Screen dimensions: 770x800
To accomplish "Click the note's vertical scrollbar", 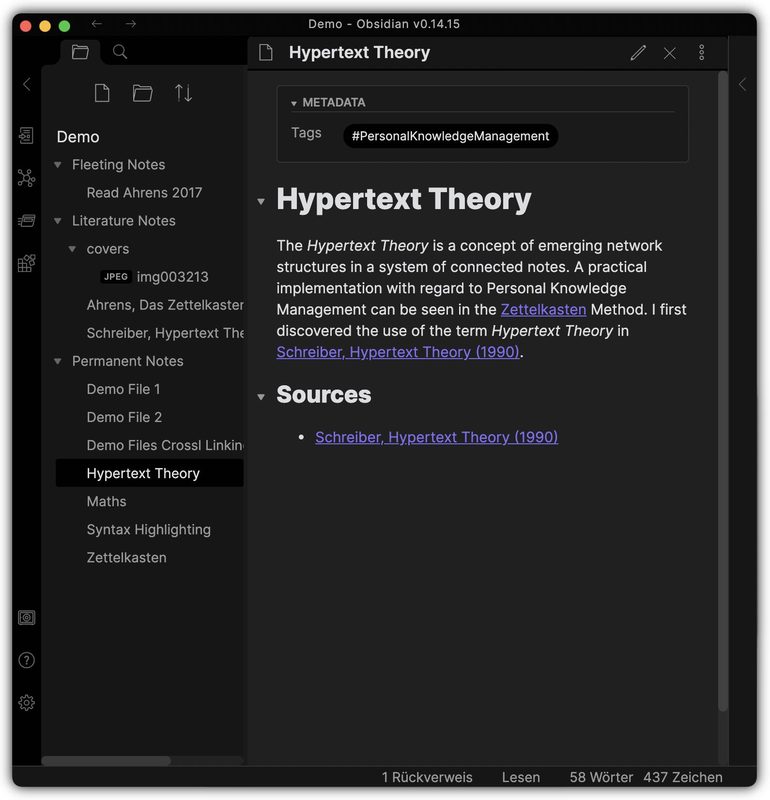I will 723,391.
